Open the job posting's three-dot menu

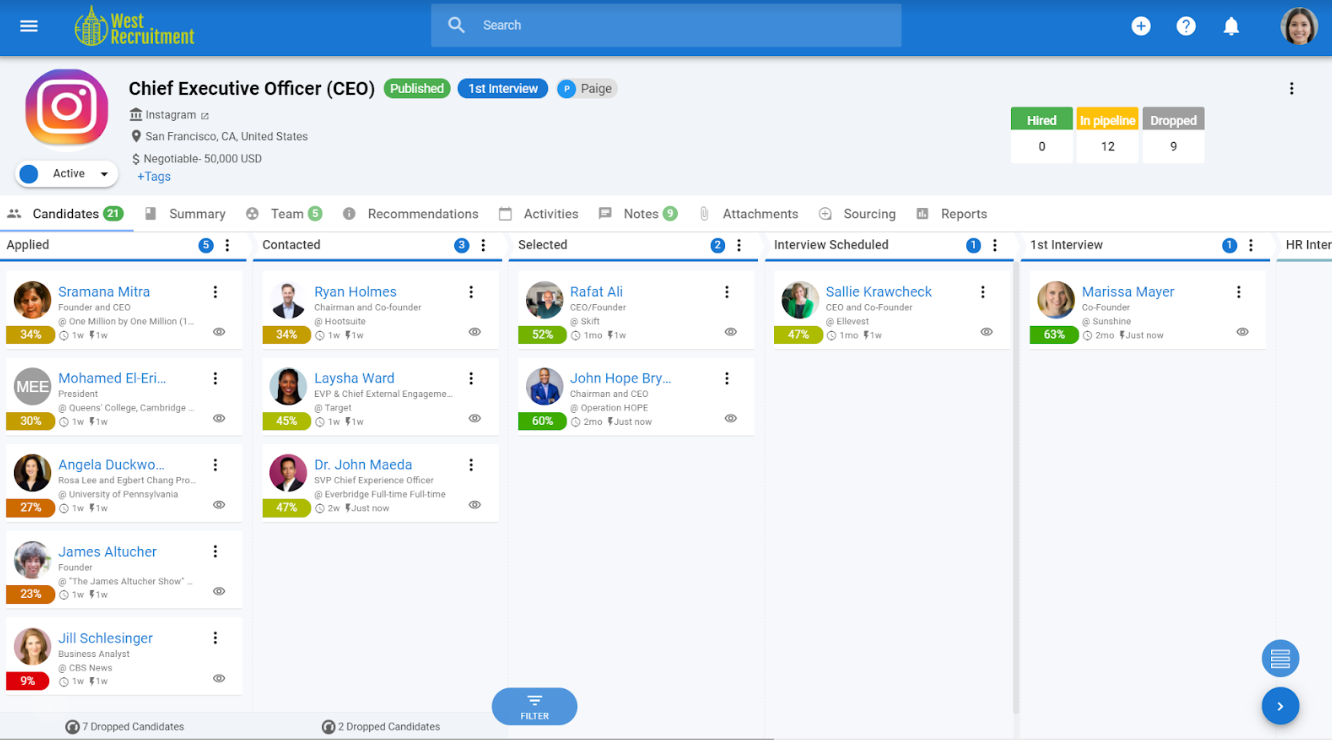click(x=1292, y=88)
